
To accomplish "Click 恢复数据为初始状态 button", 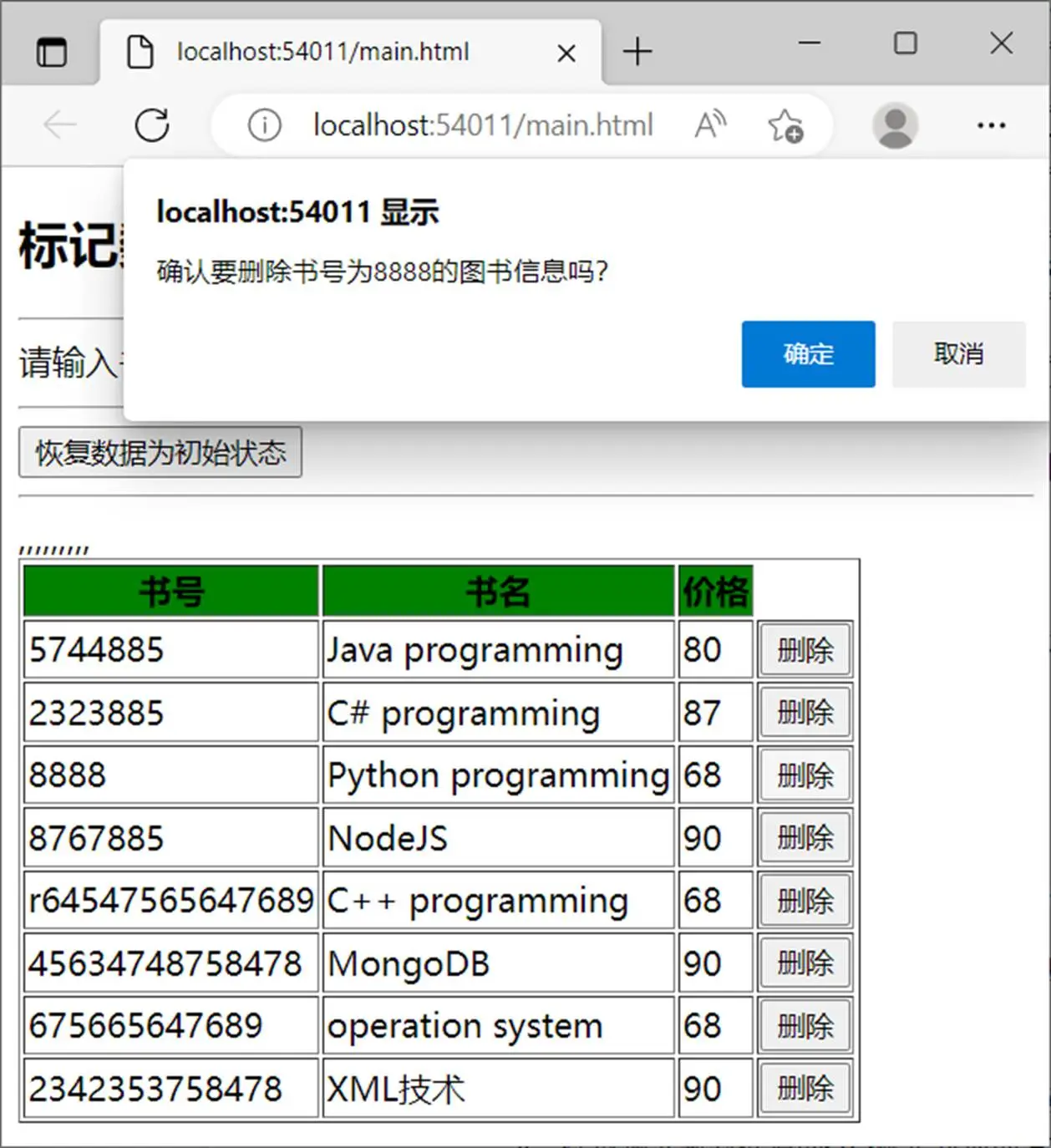I will pos(160,452).
